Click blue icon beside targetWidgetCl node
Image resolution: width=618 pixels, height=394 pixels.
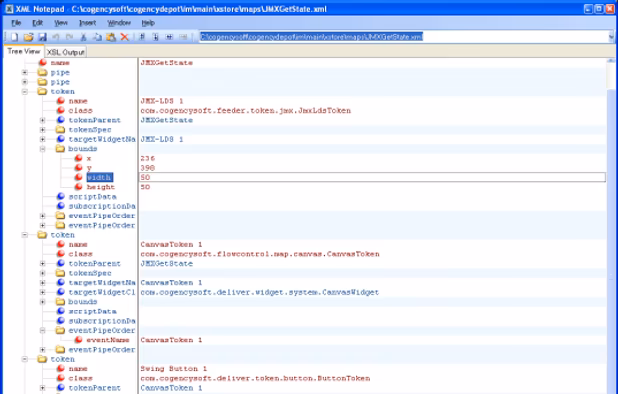tap(61, 292)
